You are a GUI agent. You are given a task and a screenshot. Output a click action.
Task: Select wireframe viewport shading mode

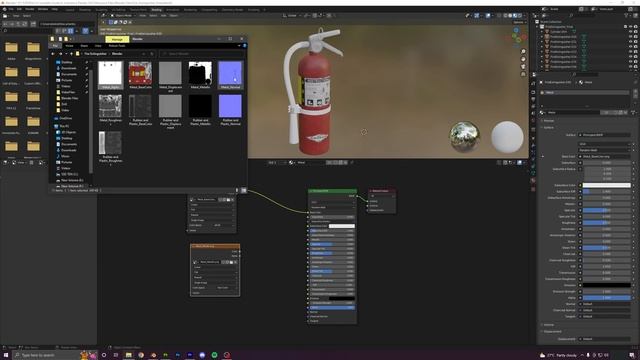[505, 16]
